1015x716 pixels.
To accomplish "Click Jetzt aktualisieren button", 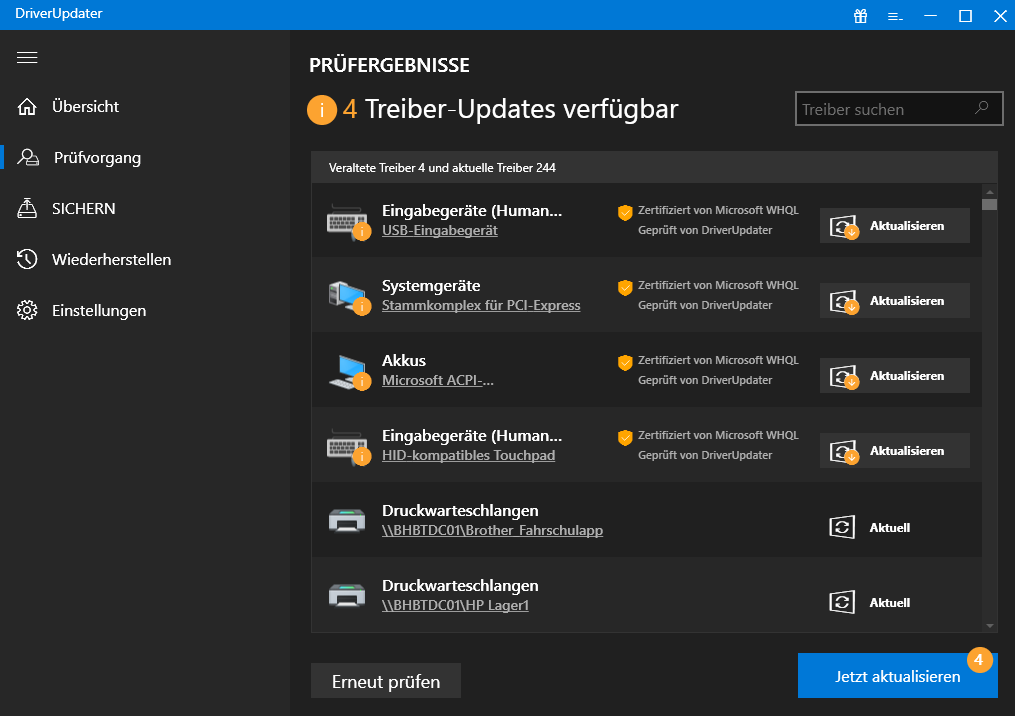I will 897,676.
